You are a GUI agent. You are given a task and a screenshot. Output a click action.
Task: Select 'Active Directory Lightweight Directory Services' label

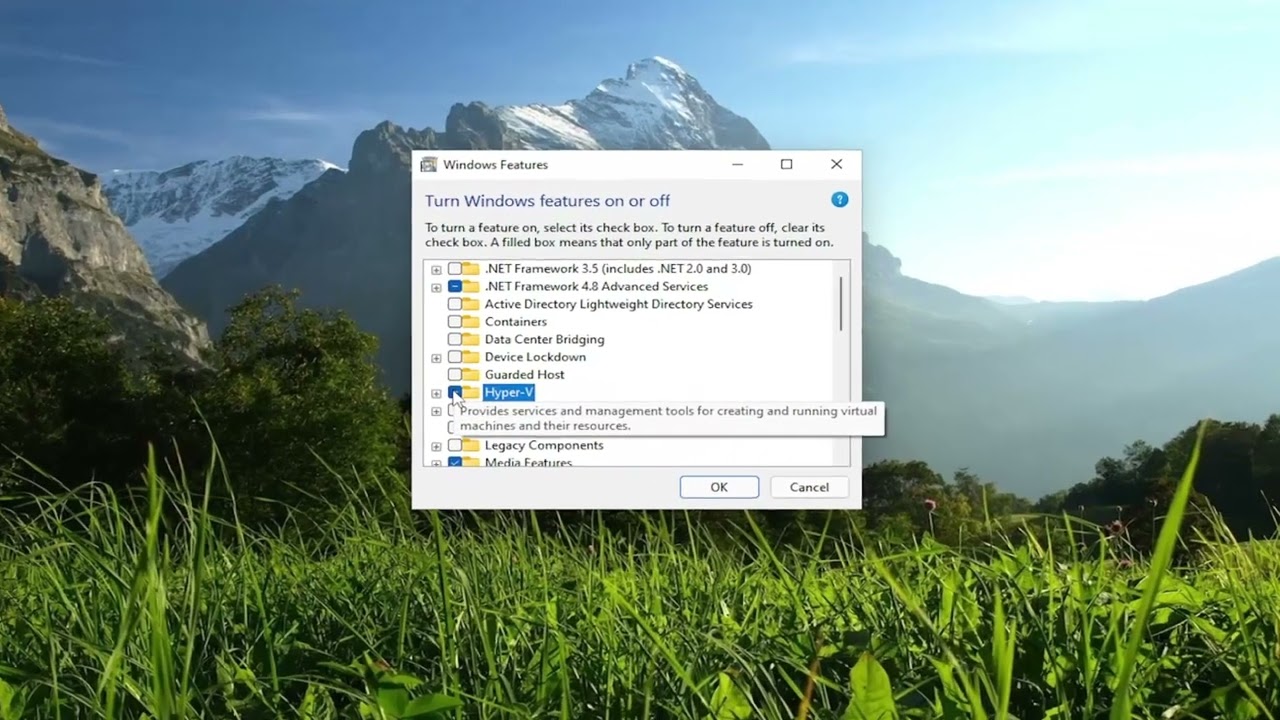pyautogui.click(x=618, y=304)
